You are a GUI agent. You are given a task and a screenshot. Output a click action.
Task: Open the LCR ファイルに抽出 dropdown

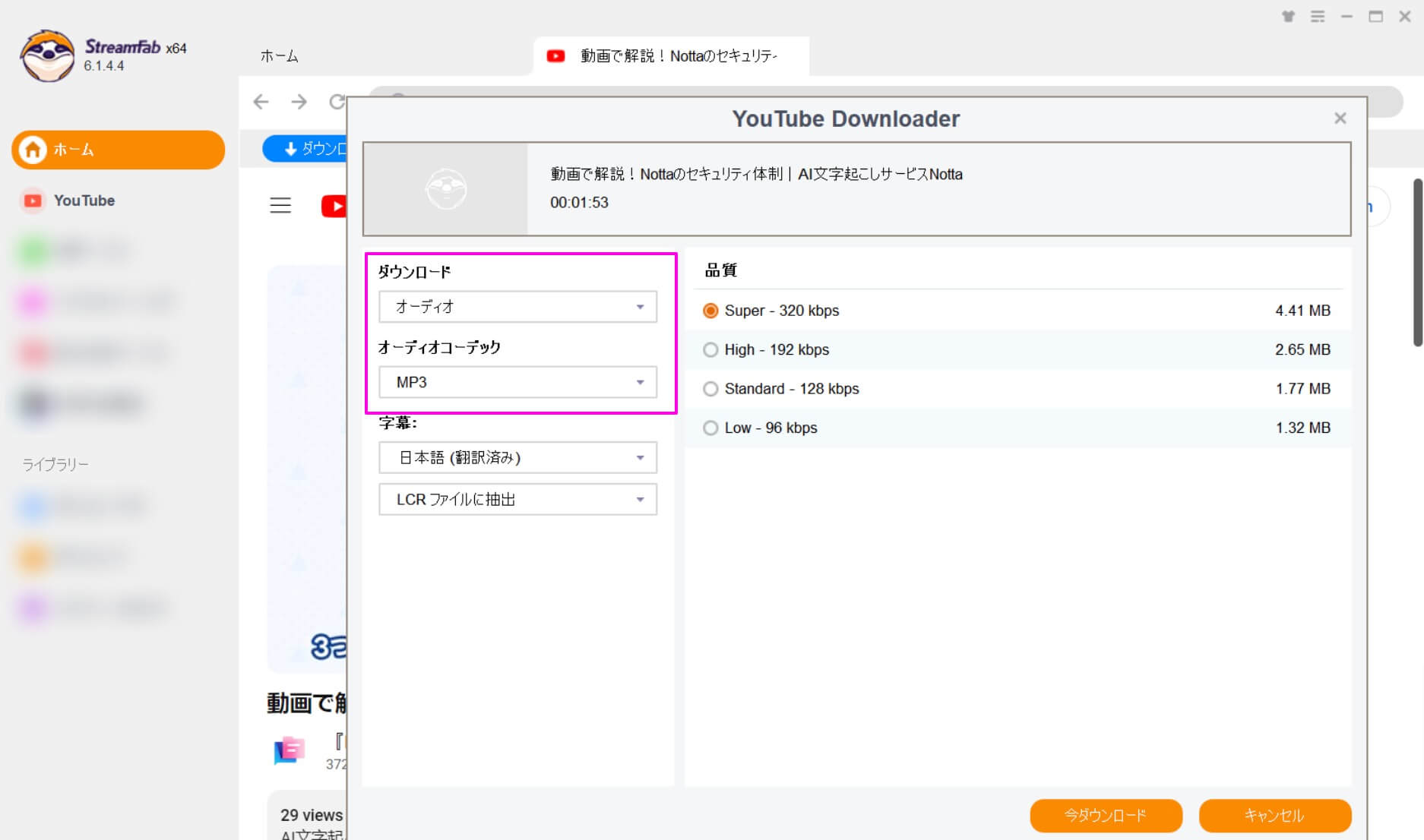click(518, 500)
